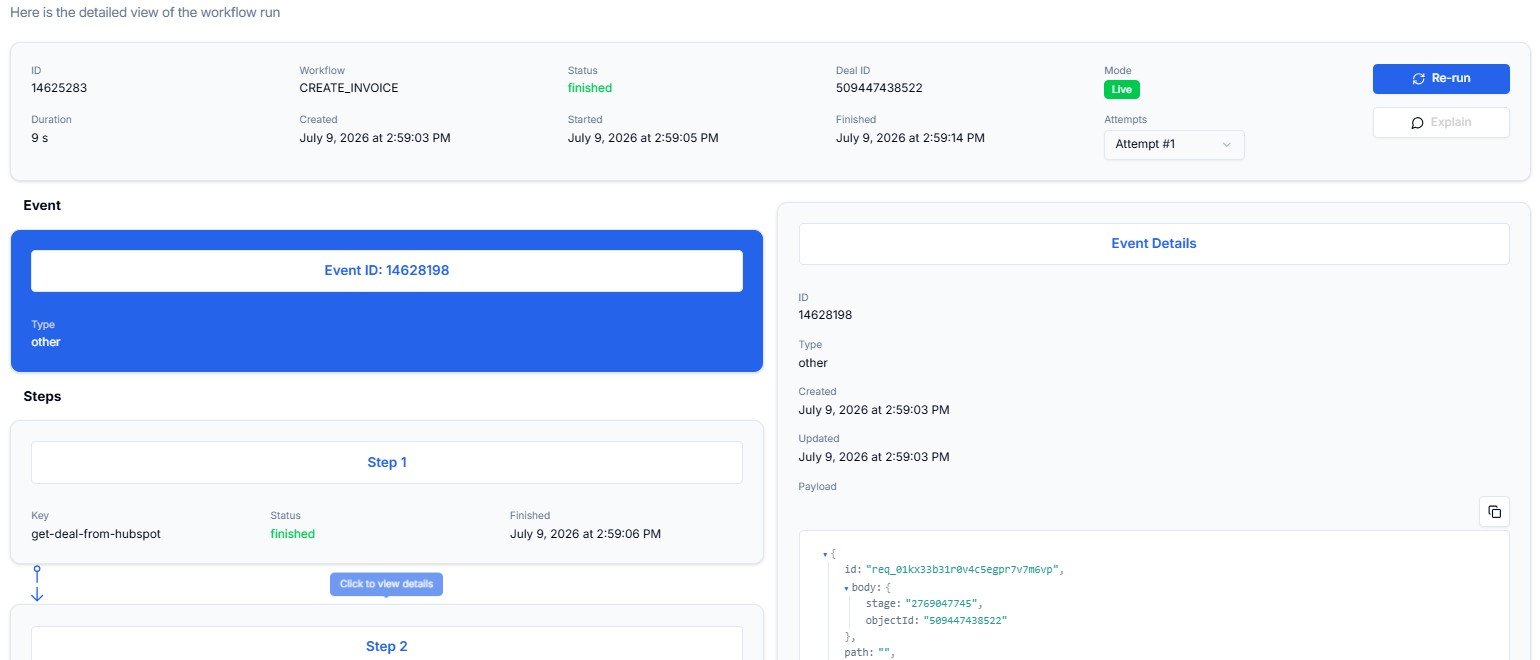Open the Attempt #1 dropdown
Viewport: 1540px width, 660px height.
[x=1174, y=144]
